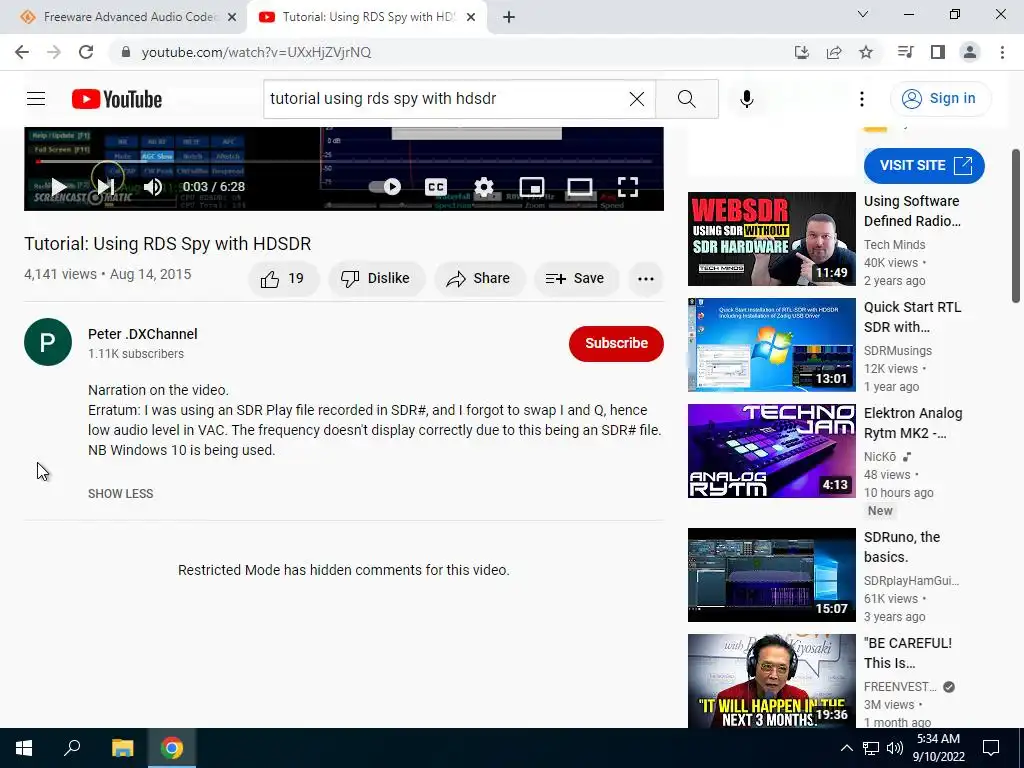
Task: Open the tab search chevron
Action: [x=863, y=14]
